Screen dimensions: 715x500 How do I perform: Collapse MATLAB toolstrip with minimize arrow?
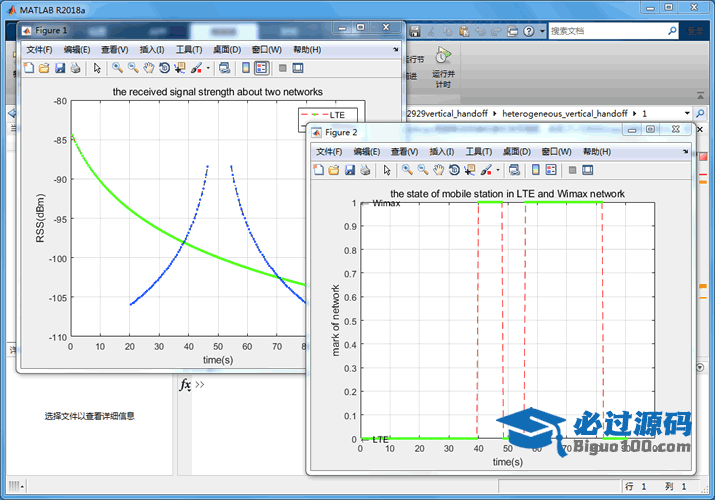tap(700, 96)
